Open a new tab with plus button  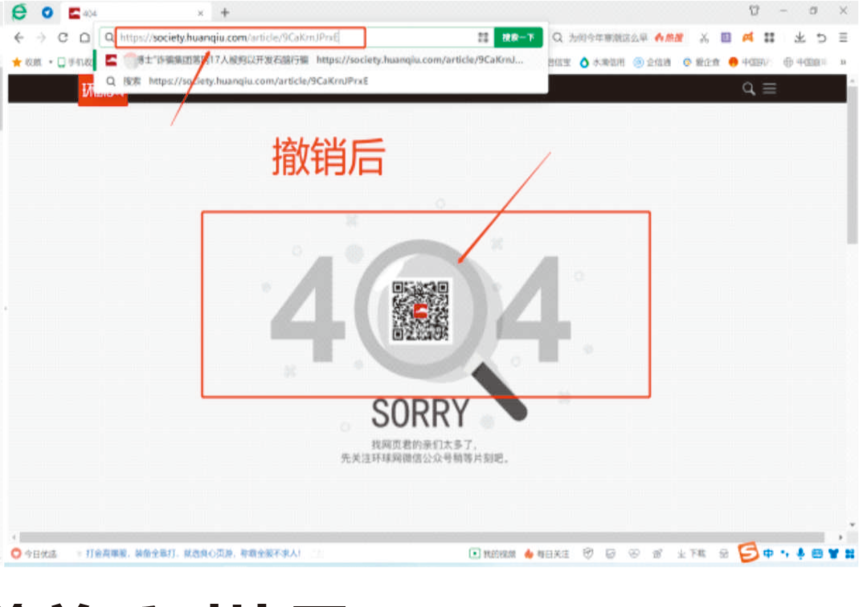(225, 12)
